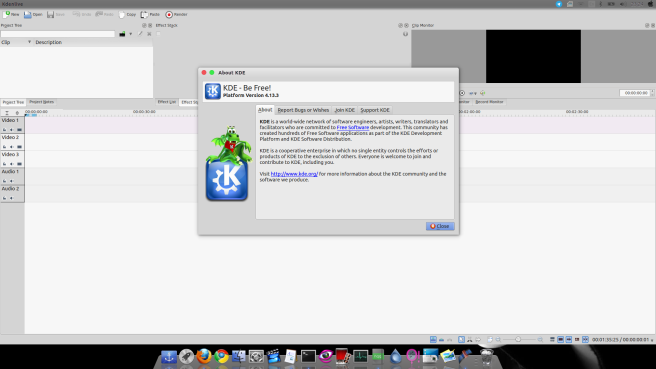Open the Join KDE tab

344,110
